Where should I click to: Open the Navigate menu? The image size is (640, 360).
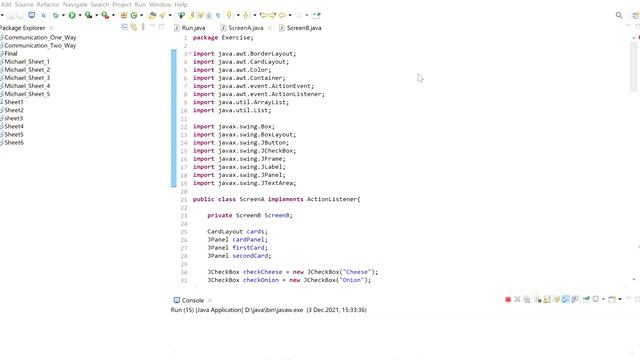tap(75, 4)
